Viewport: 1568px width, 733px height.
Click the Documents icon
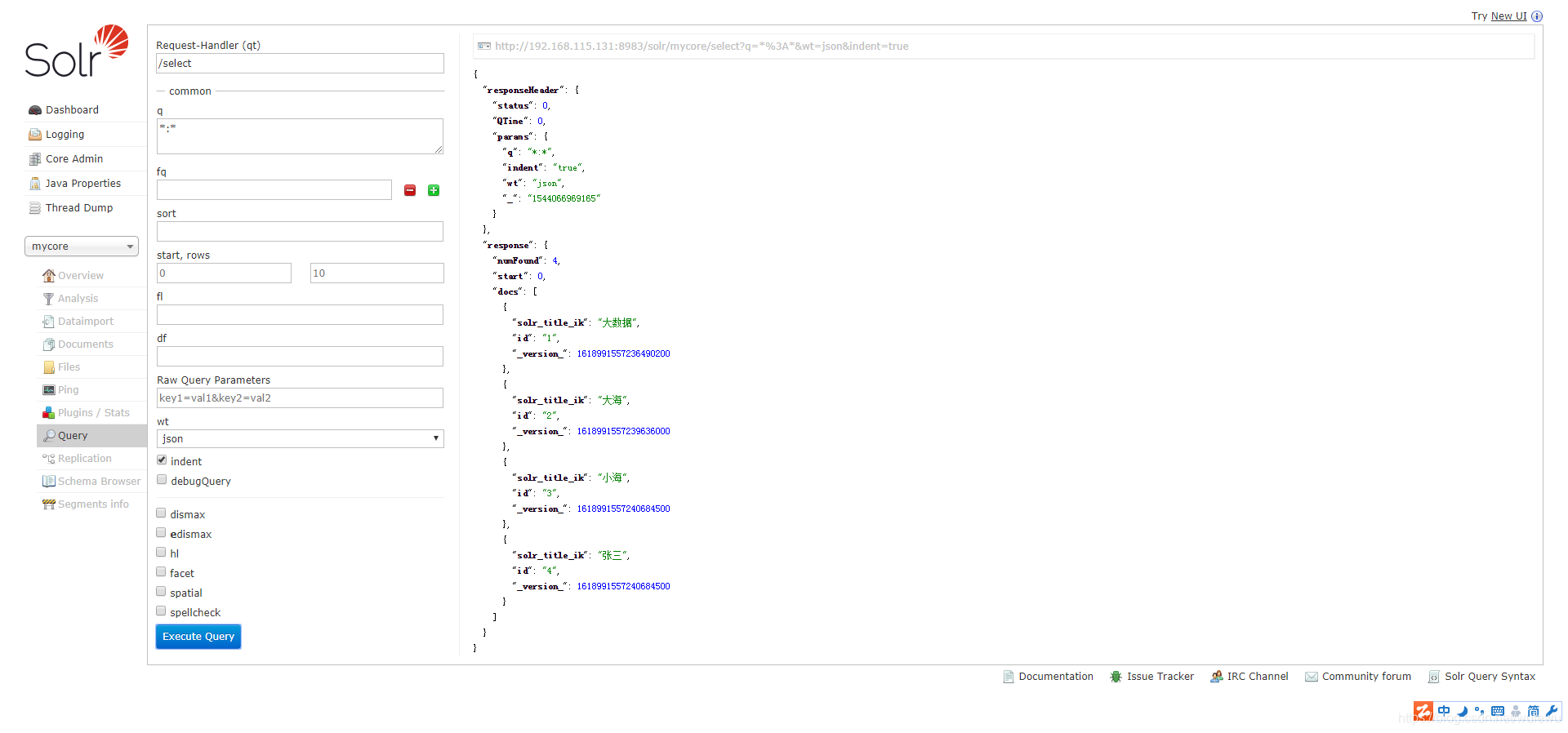coord(49,344)
